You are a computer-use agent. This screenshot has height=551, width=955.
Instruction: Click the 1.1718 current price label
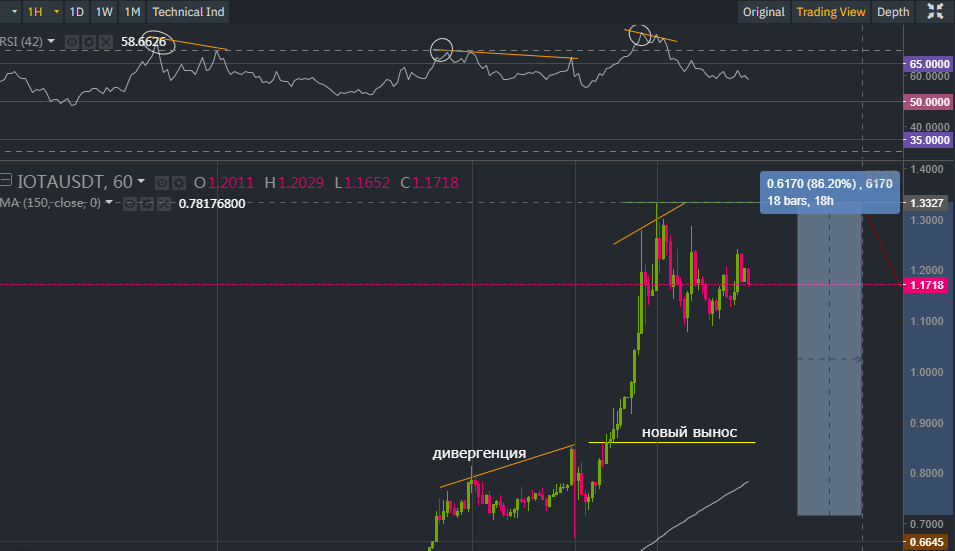point(926,285)
